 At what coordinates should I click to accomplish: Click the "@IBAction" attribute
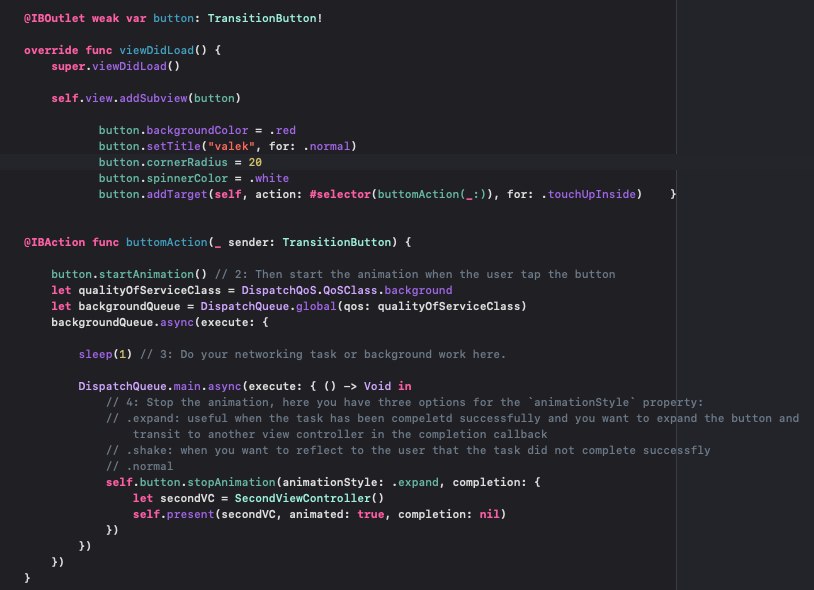click(54, 242)
